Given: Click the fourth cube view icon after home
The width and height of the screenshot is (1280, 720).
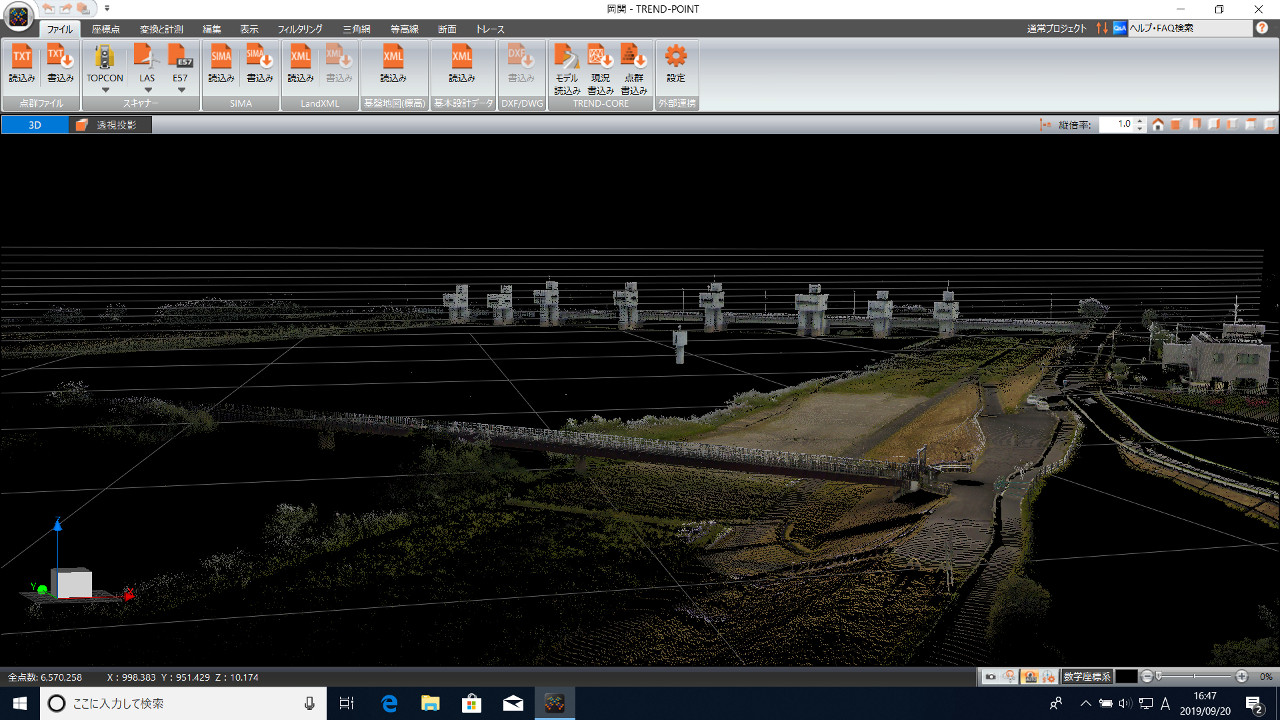Looking at the screenshot, I should coord(1231,125).
